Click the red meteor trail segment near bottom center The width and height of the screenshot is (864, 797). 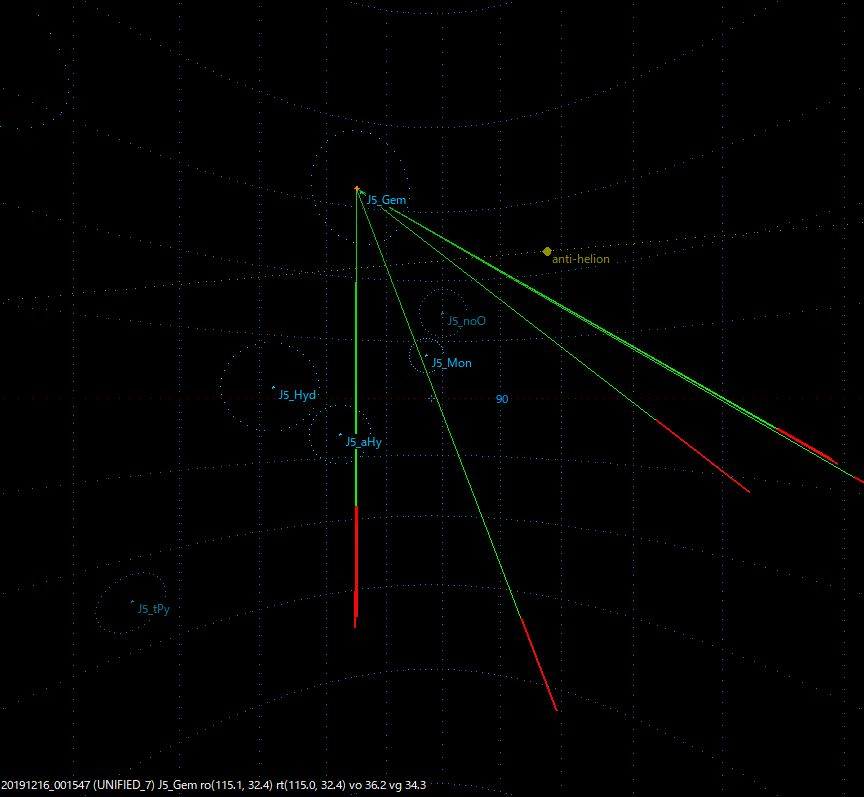[x=355, y=570]
